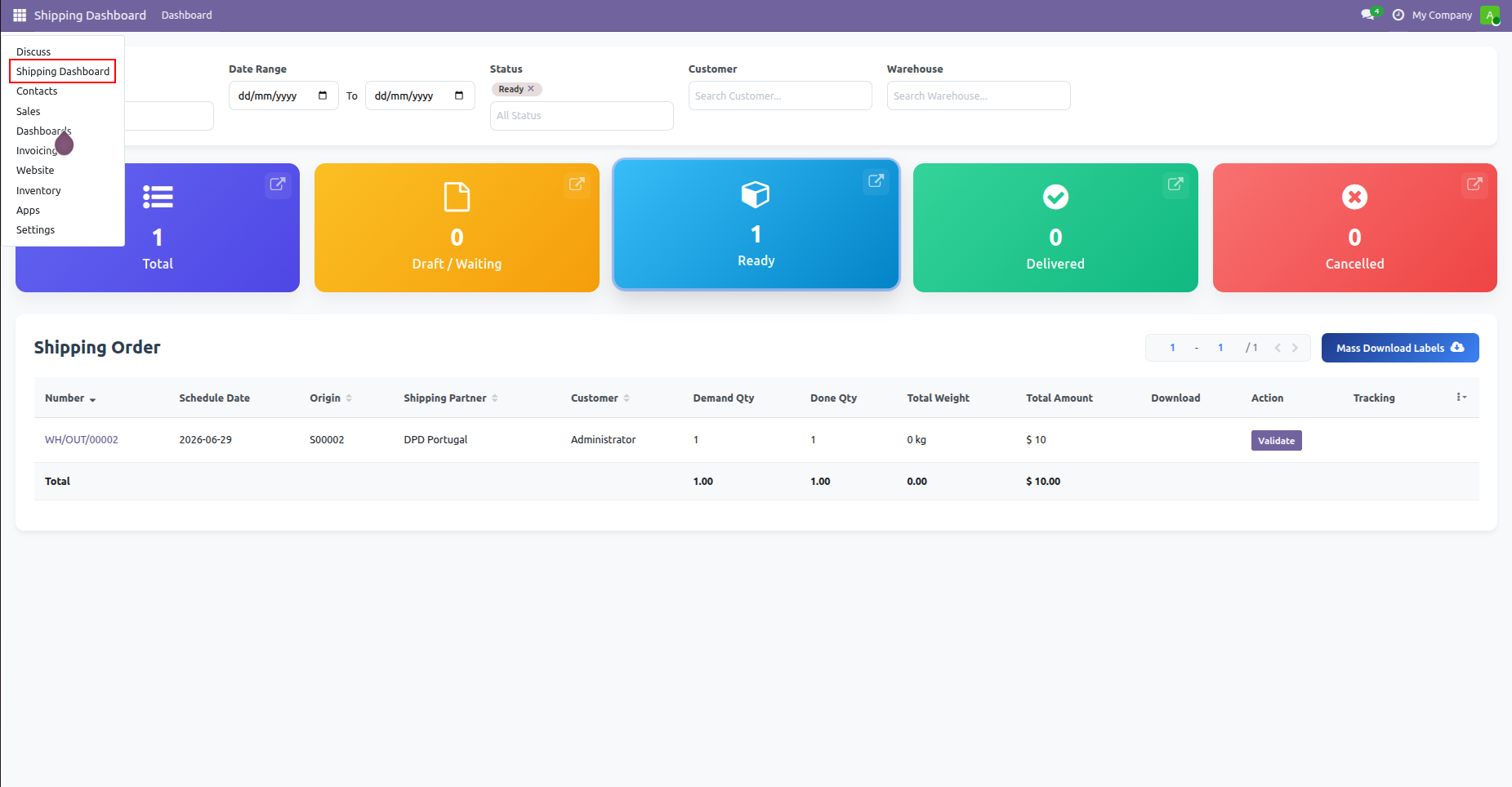Click My Company switcher
The image size is (1512, 787).
[1442, 16]
